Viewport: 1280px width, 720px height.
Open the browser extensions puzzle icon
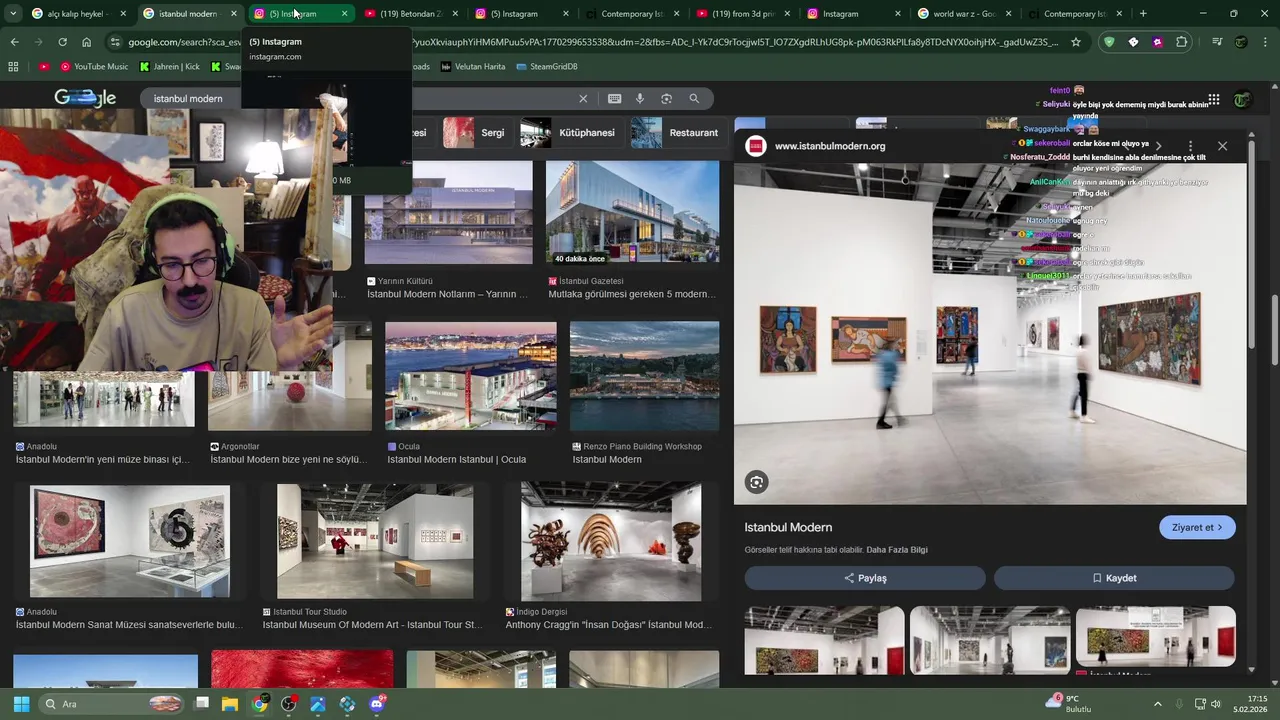[x=1182, y=42]
